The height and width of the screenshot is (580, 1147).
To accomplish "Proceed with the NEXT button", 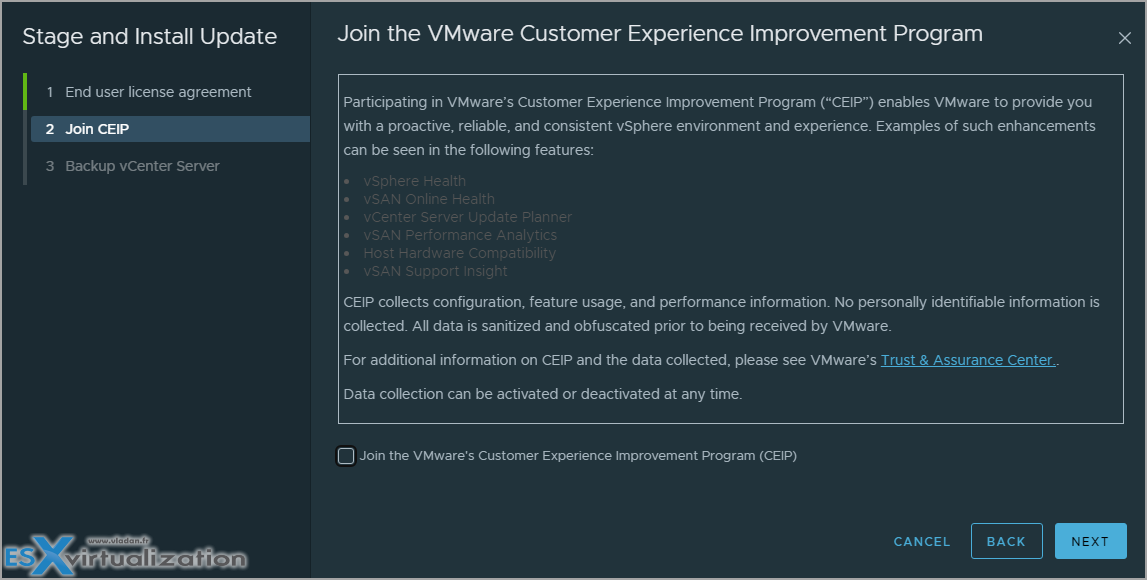I will click(1090, 541).
